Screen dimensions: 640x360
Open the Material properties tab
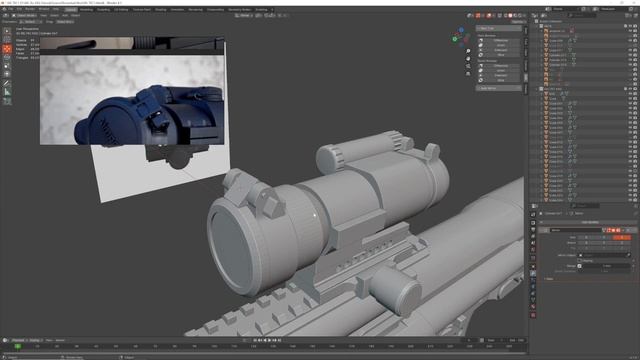533,307
